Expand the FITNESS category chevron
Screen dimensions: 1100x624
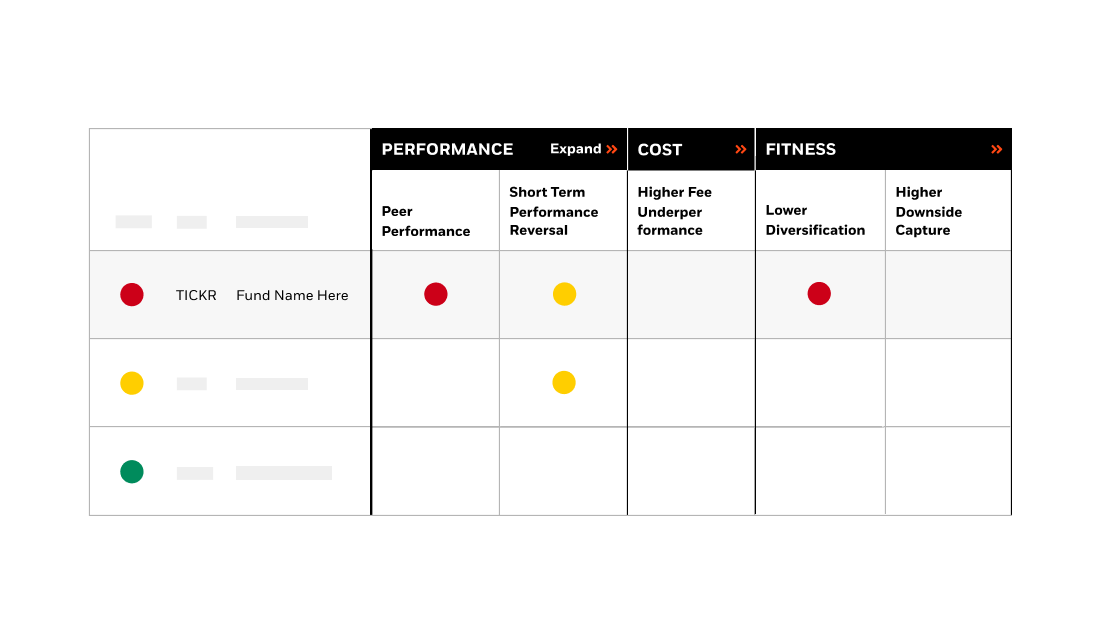pyautogui.click(x=996, y=148)
